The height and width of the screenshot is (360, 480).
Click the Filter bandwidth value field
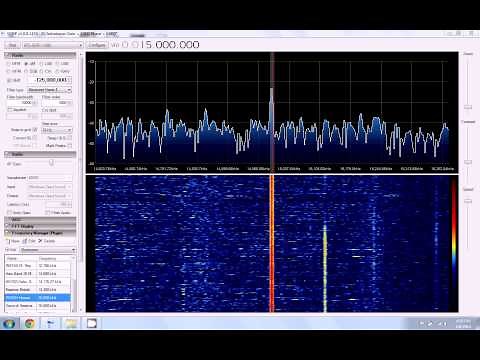click(x=21, y=103)
